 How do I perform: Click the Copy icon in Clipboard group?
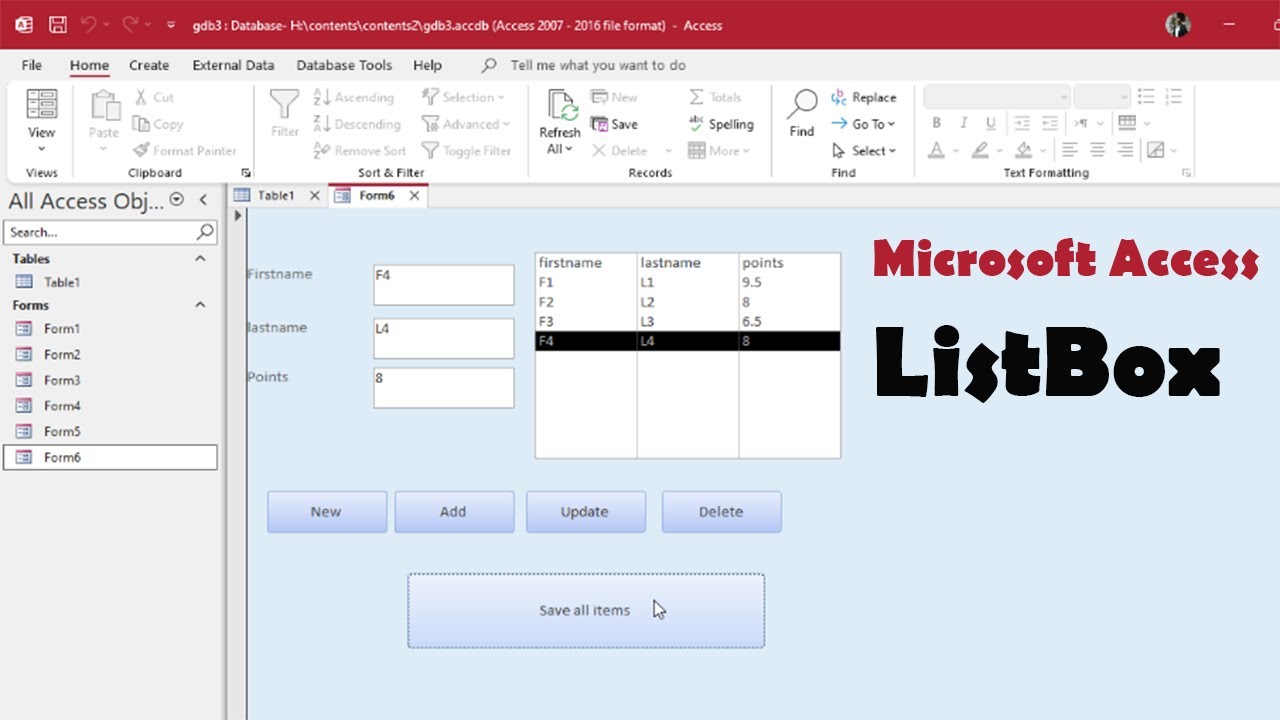coord(142,124)
